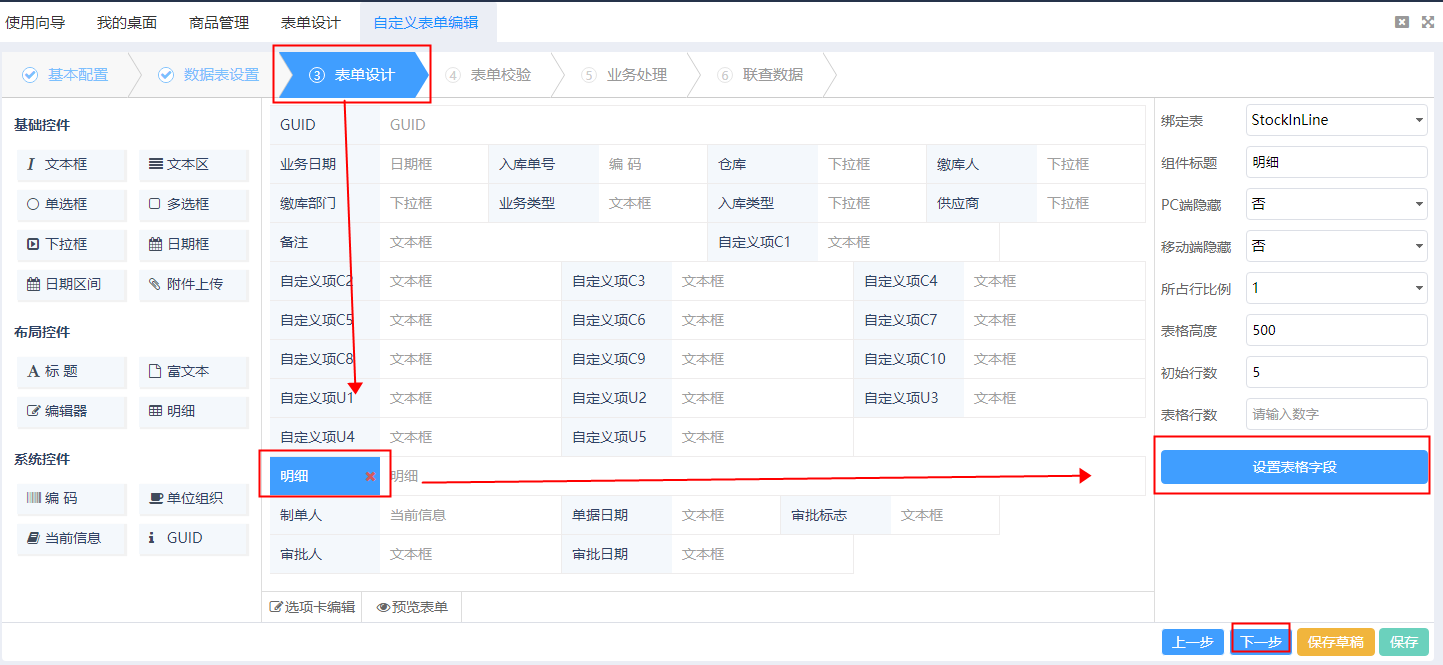Open 选项卡编辑 tab editor
This screenshot has width=1443, height=665.
(x=312, y=607)
